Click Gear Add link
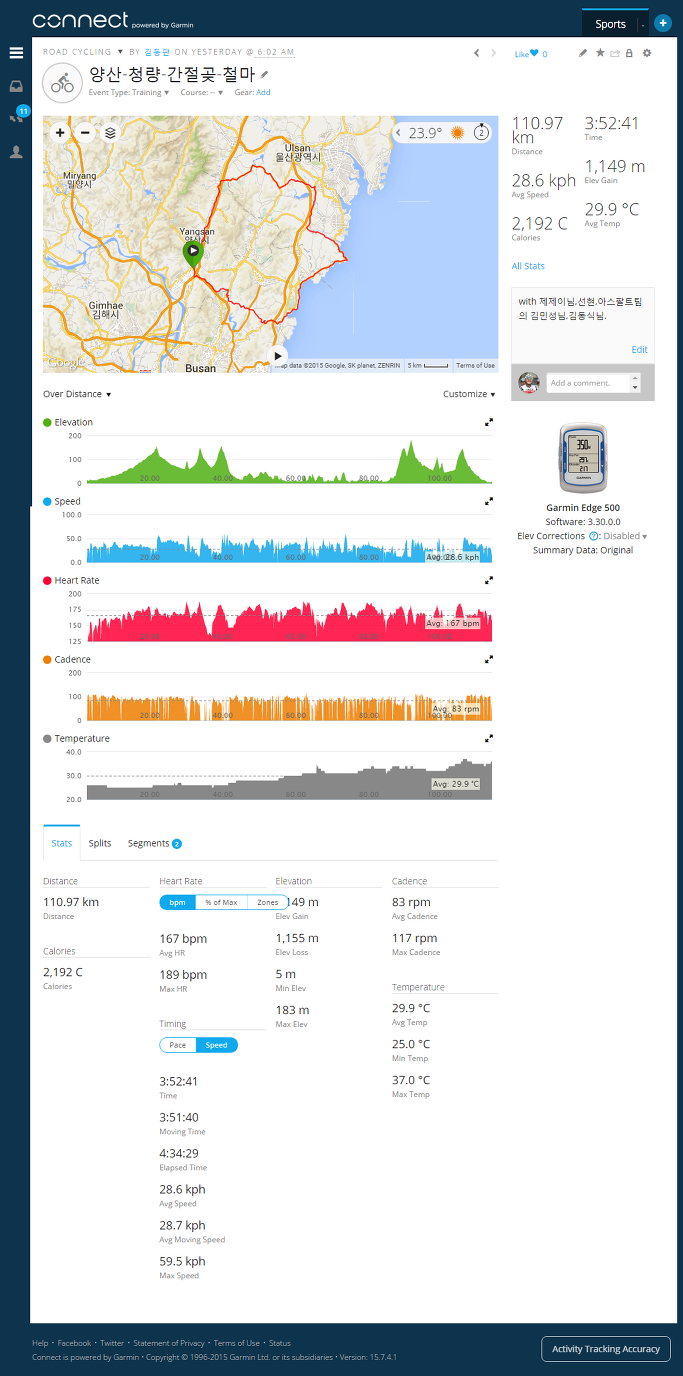Viewport: 683px width, 1376px height. (263, 92)
